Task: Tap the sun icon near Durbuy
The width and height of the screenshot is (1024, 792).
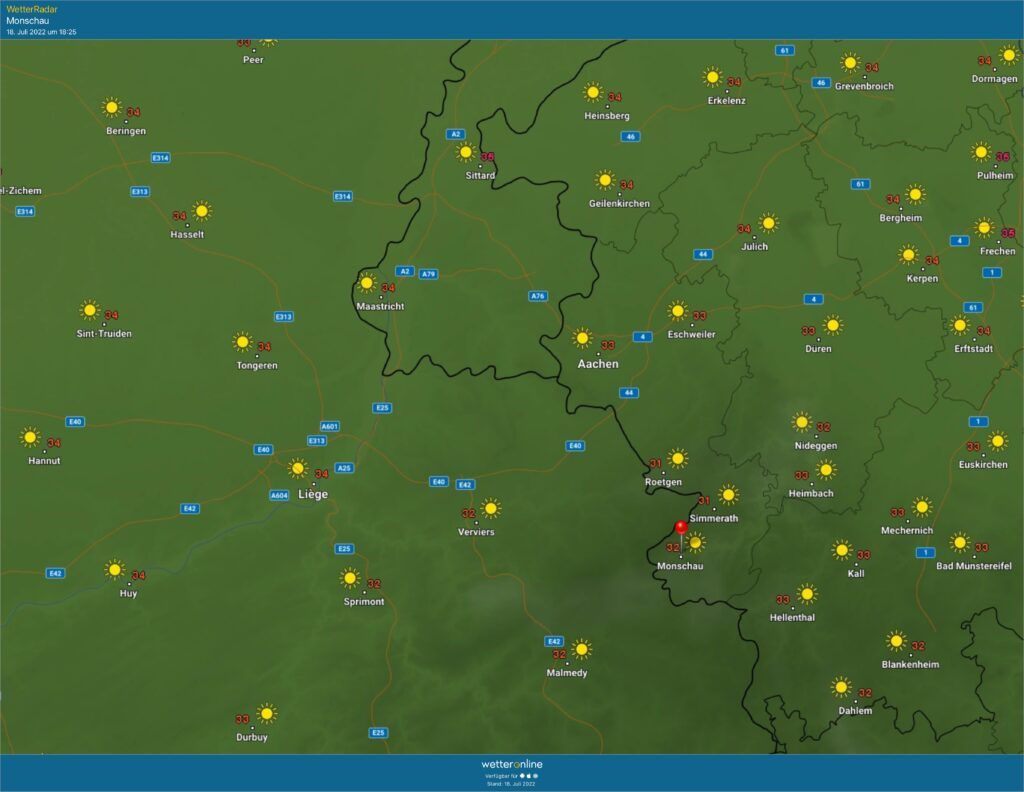Action: pyautogui.click(x=266, y=714)
